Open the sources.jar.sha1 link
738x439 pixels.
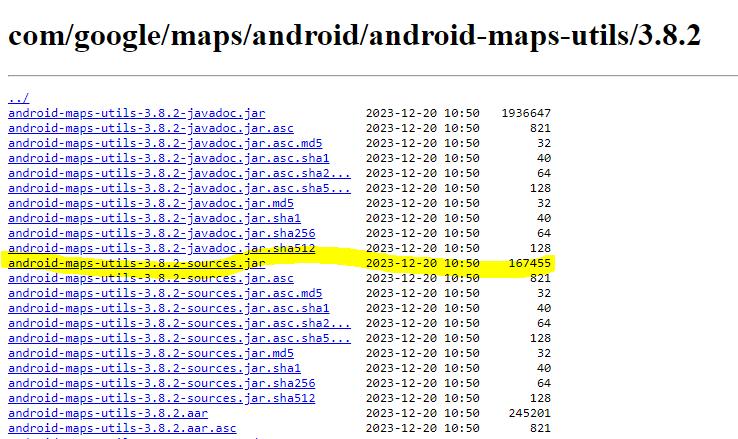point(154,369)
